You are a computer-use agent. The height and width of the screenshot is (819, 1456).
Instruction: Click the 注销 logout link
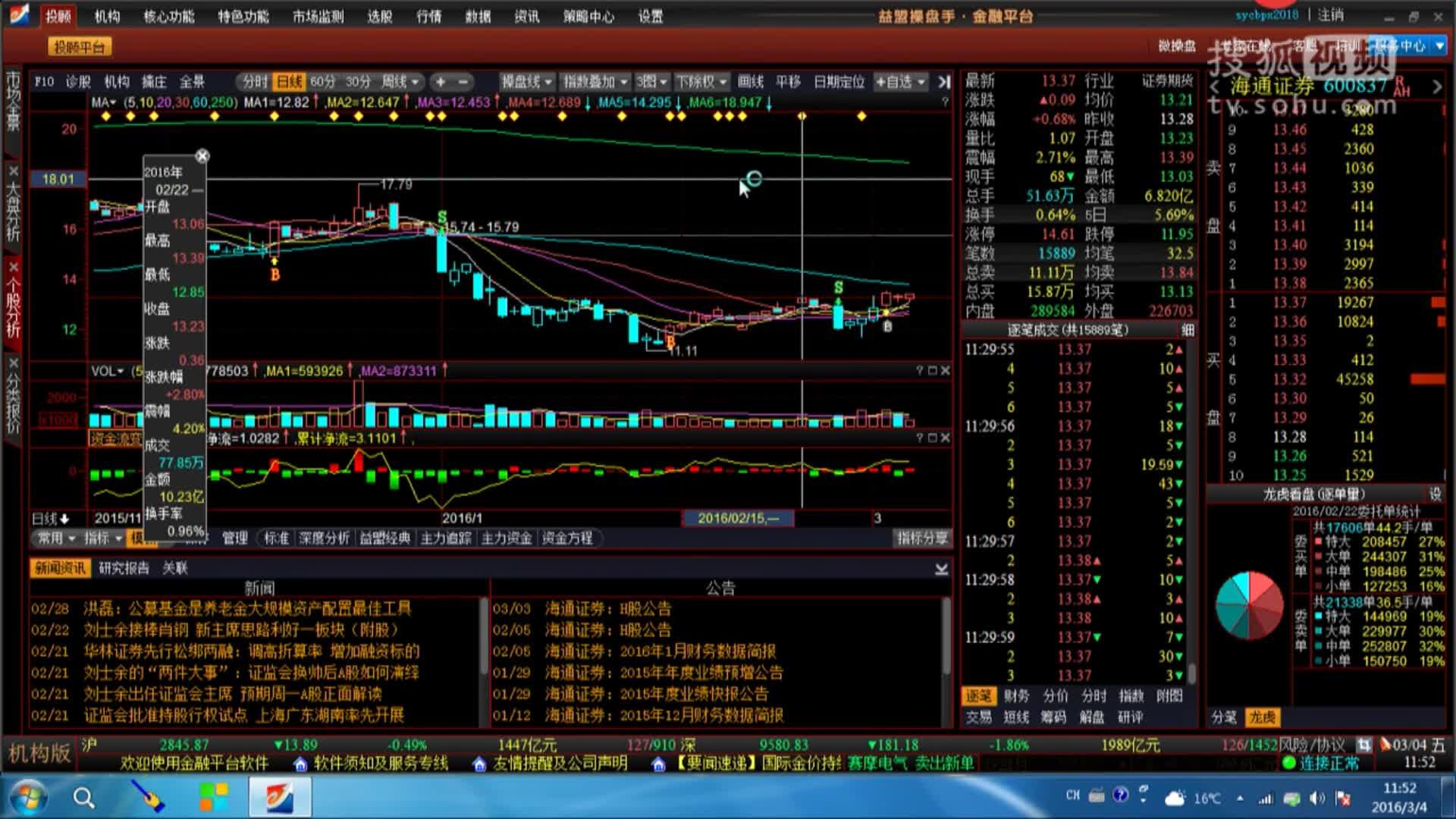pyautogui.click(x=1330, y=14)
